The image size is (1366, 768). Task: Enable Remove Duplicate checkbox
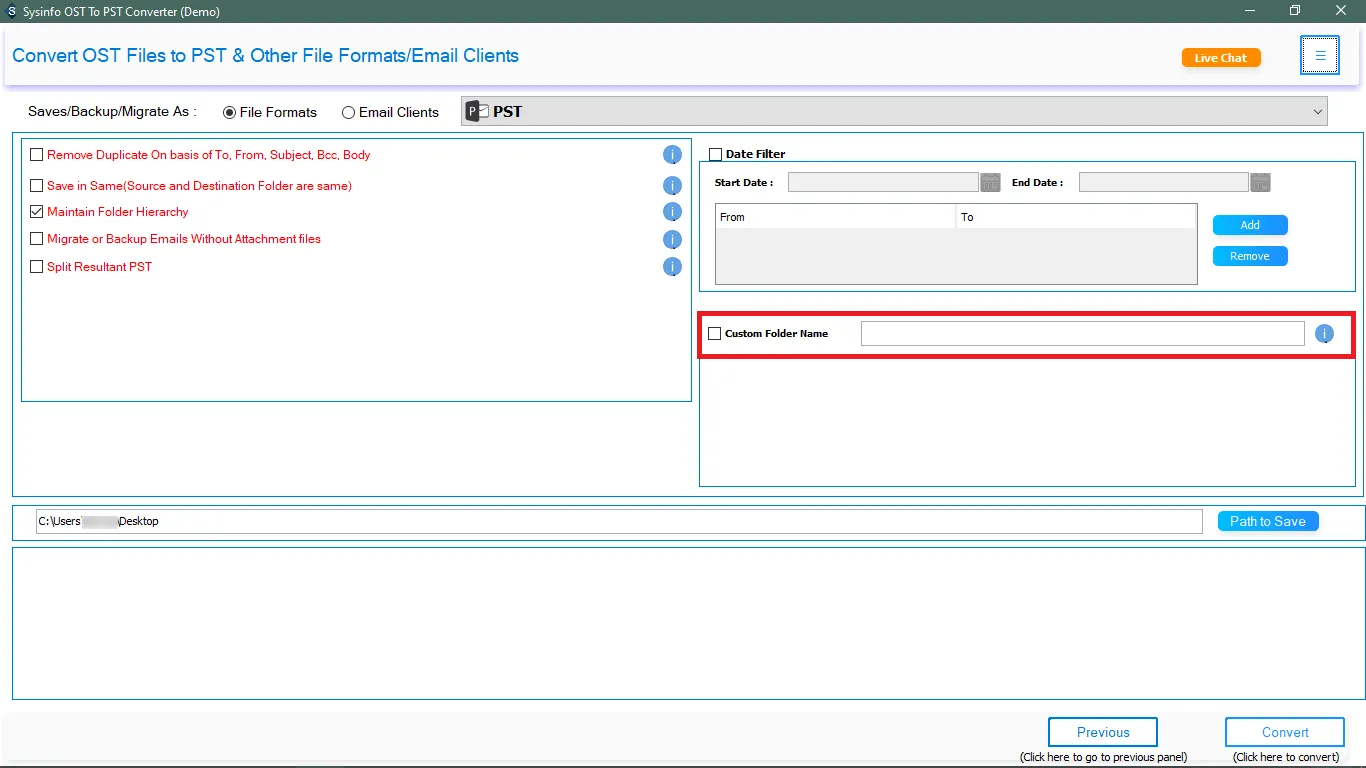pos(37,155)
